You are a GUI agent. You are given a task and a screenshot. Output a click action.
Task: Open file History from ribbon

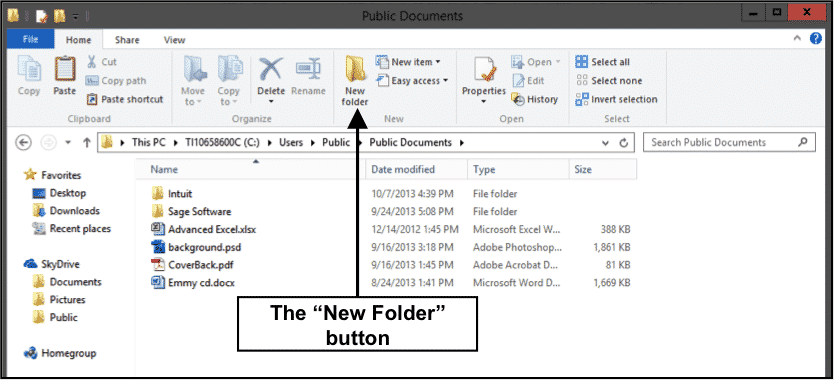click(x=535, y=100)
